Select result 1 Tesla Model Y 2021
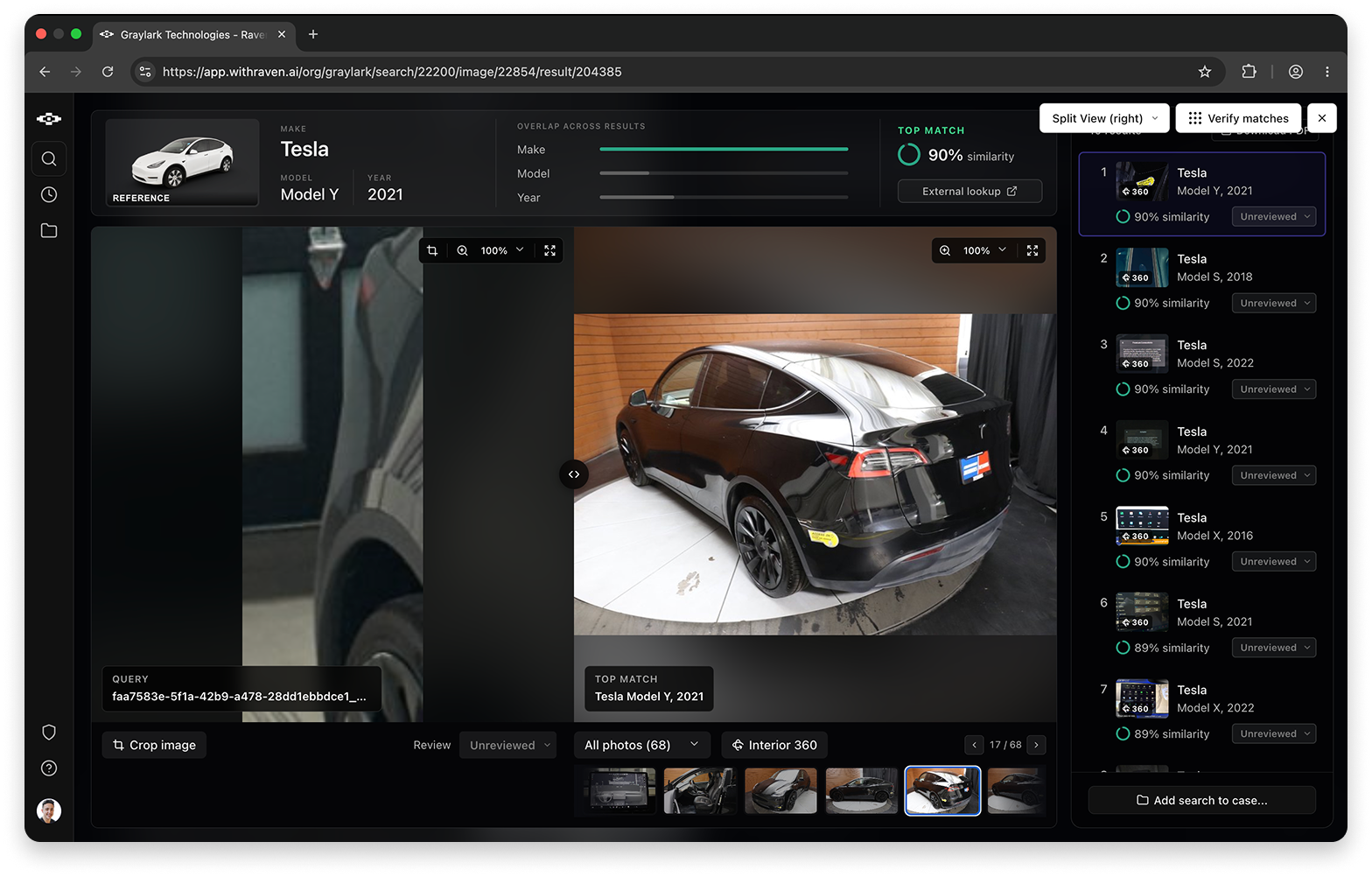The image size is (1372, 877). pos(1202,194)
